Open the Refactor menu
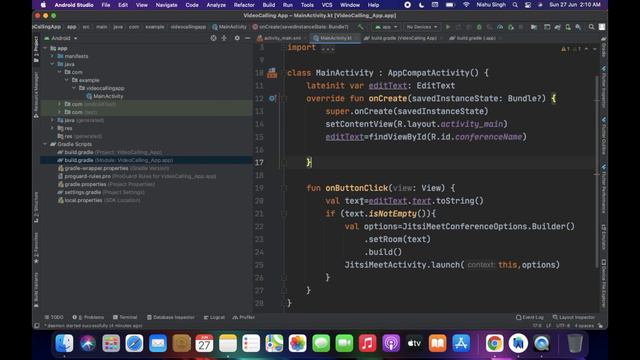The height and width of the screenshot is (360, 640). tap(244, 5)
